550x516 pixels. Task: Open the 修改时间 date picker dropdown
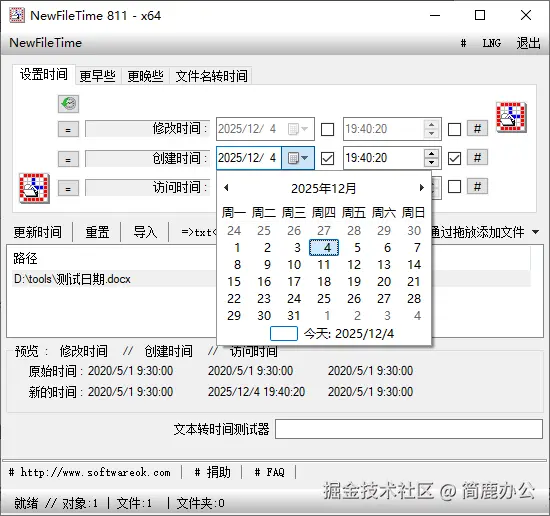tap(298, 129)
